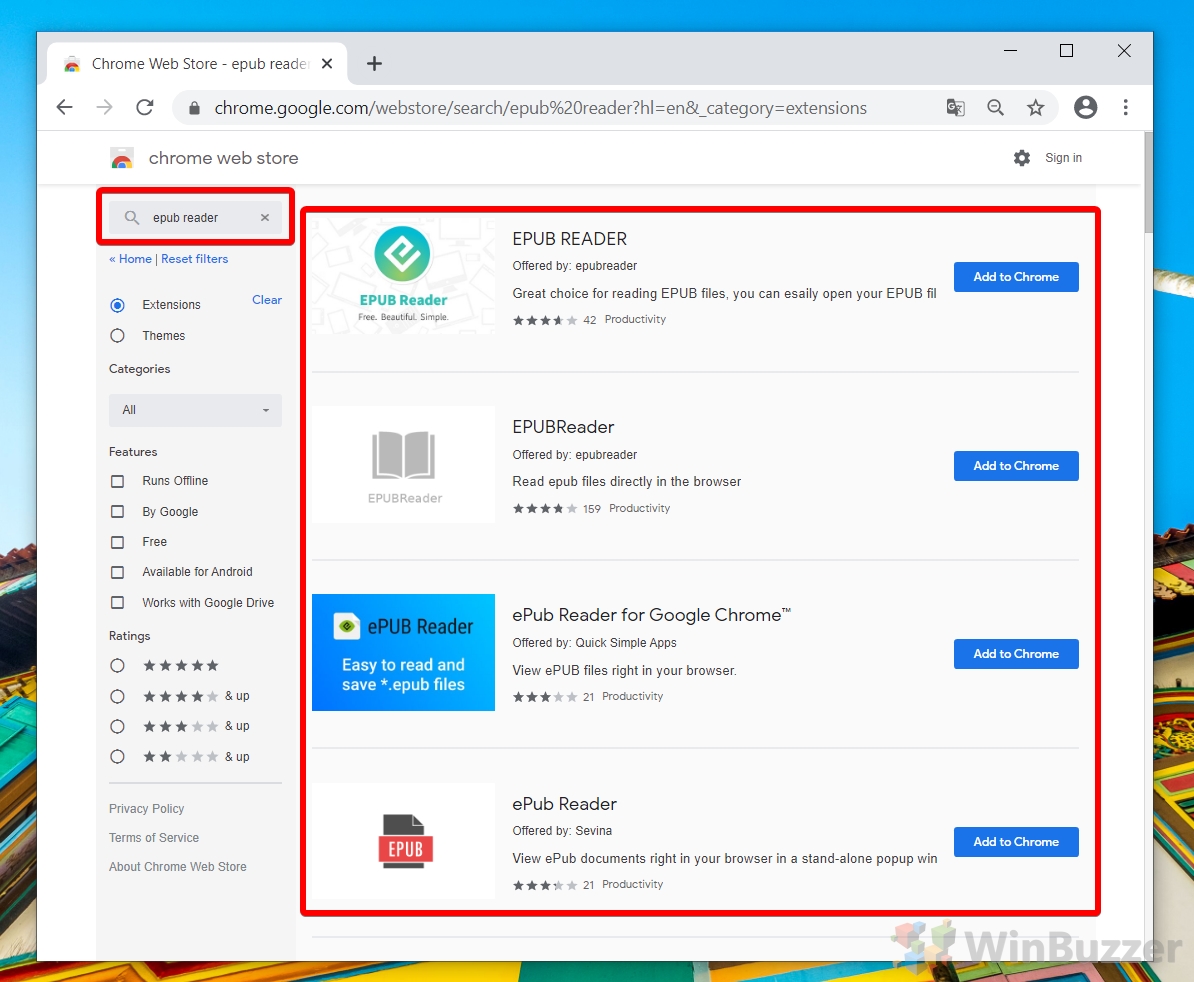Select the two stars & up rating filter
The width and height of the screenshot is (1194, 982).
click(117, 757)
